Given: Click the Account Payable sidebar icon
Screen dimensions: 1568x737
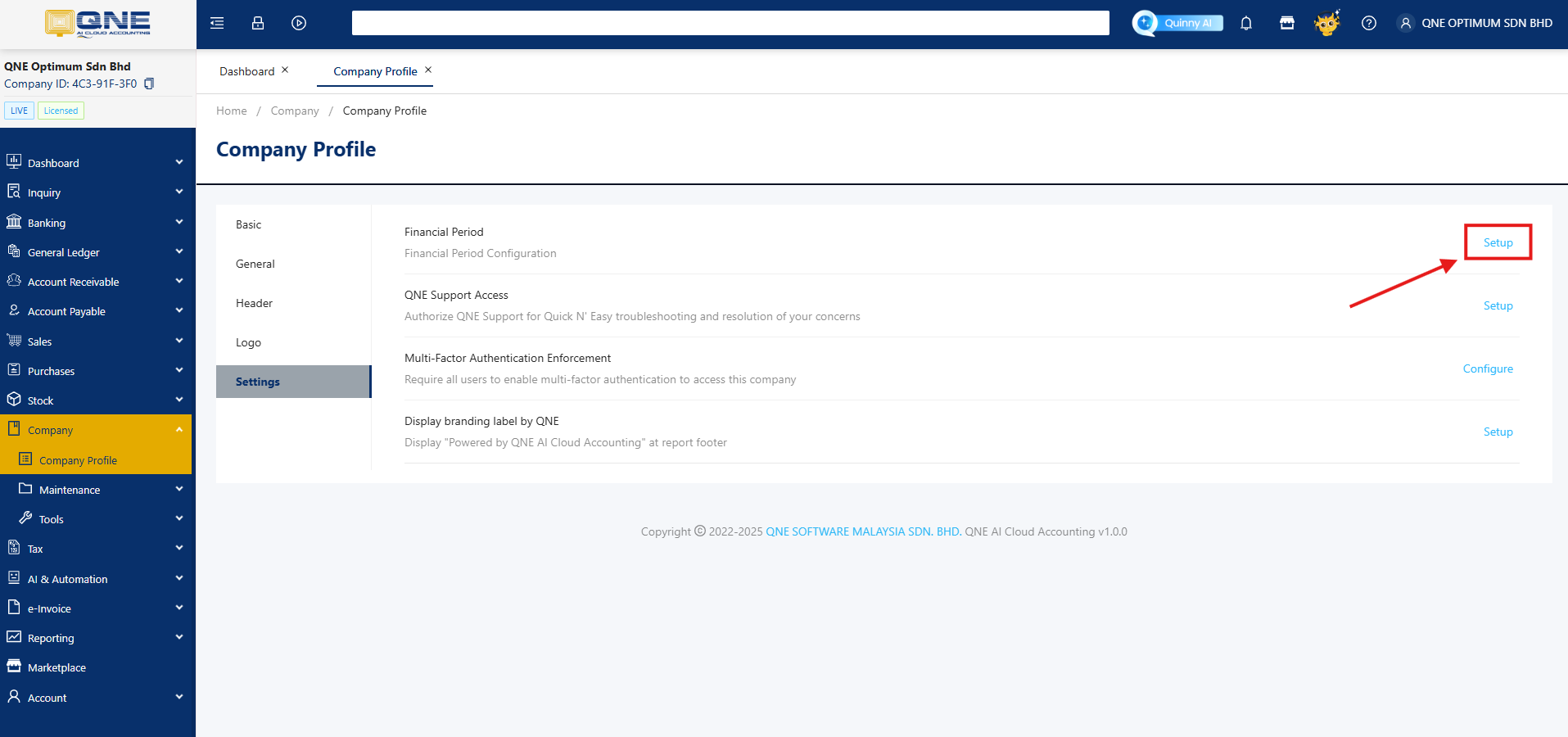Looking at the screenshot, I should (14, 310).
